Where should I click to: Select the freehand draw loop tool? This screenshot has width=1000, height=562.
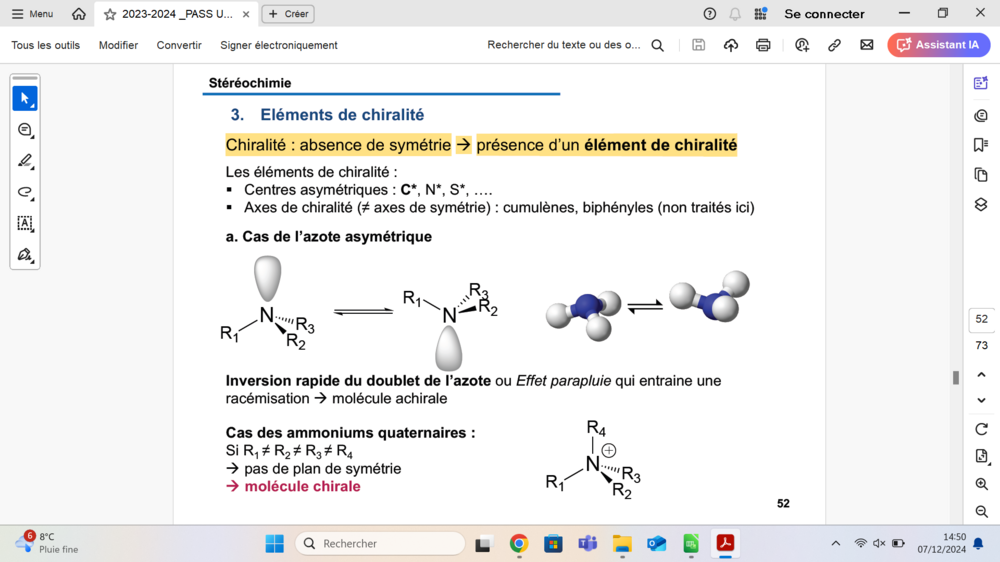pyautogui.click(x=25, y=192)
